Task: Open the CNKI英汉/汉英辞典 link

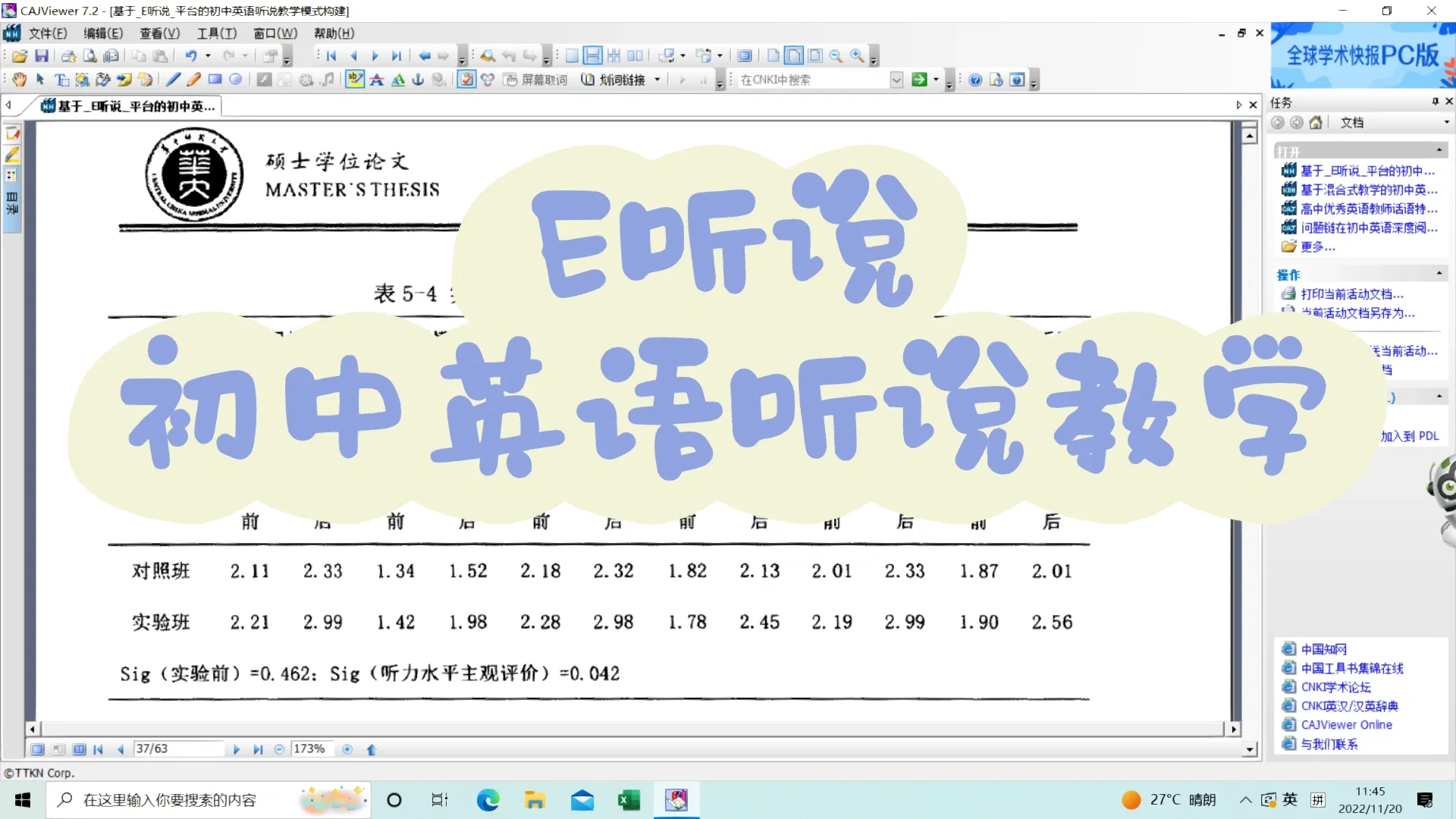Action: (x=1350, y=706)
